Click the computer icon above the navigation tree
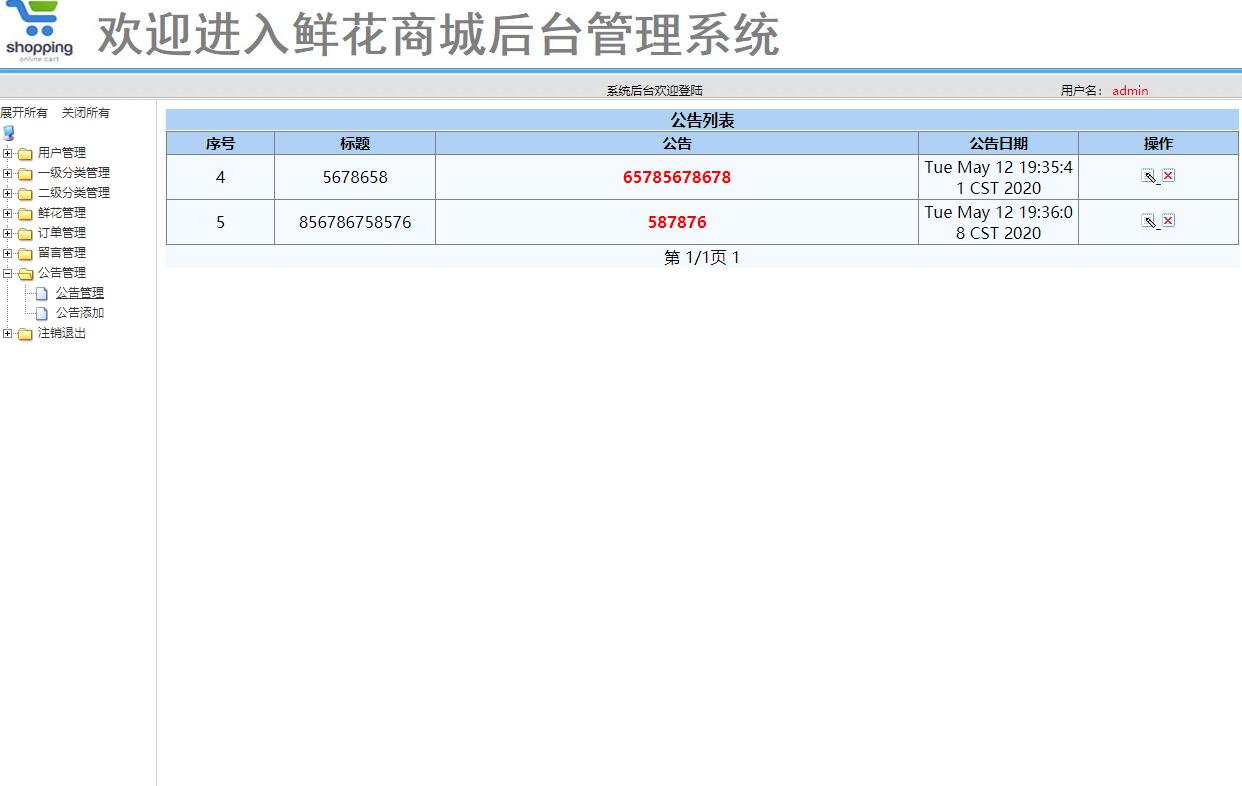1242x786 pixels. [x=9, y=132]
